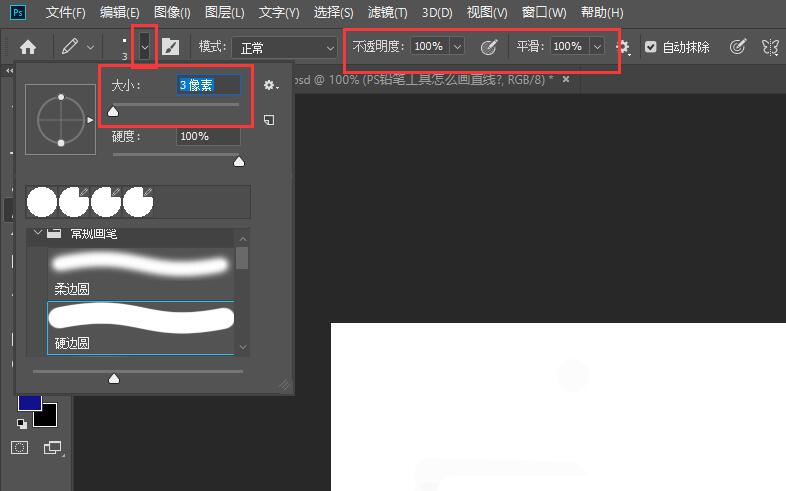The image size is (786, 491).
Task: Open the 选择(S) menu
Action: point(333,12)
